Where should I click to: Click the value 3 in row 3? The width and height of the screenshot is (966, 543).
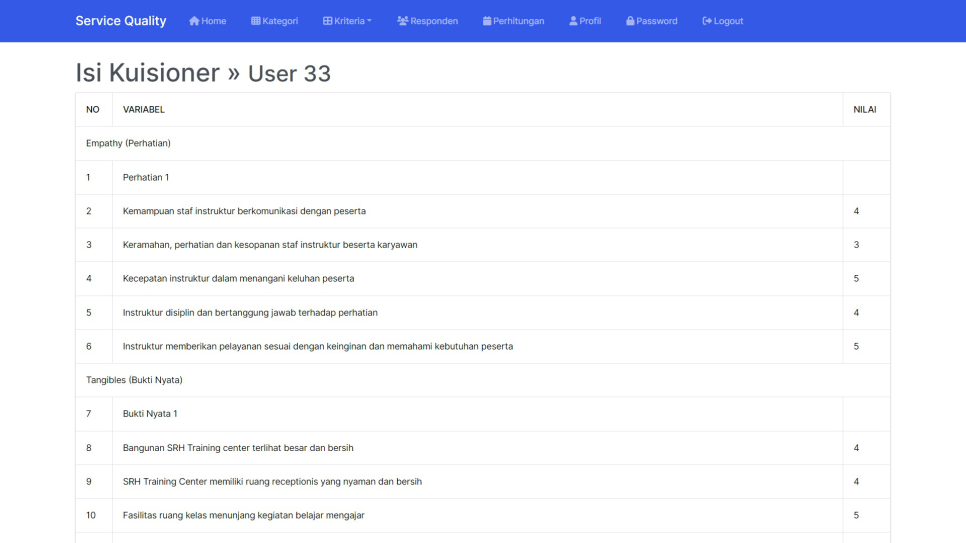coord(856,245)
